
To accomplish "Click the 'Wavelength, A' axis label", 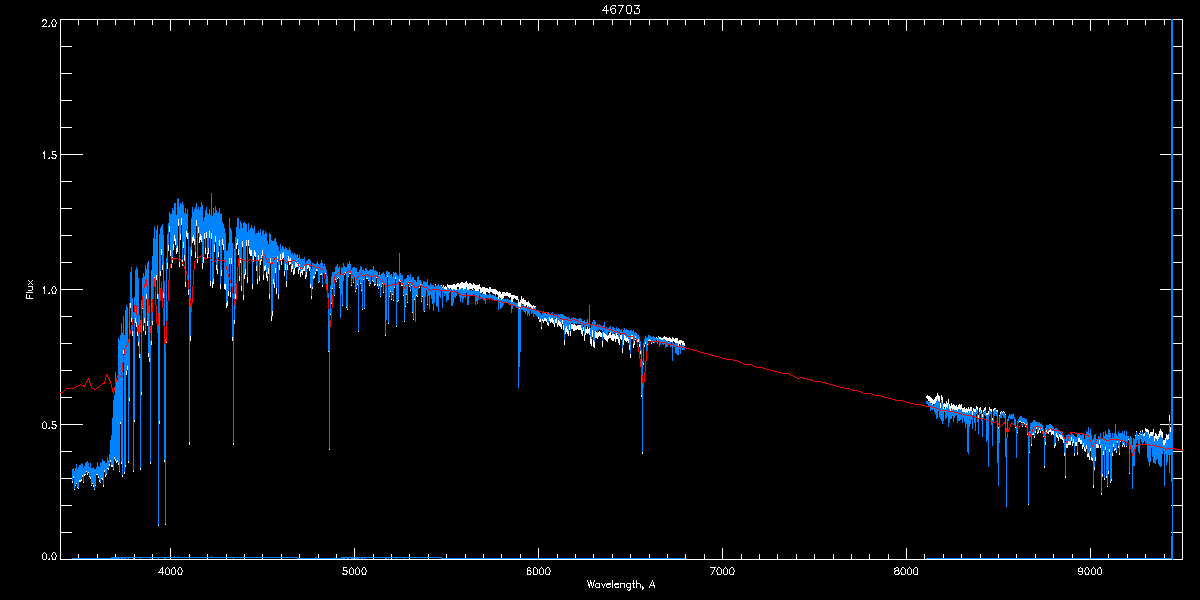I will click(621, 585).
